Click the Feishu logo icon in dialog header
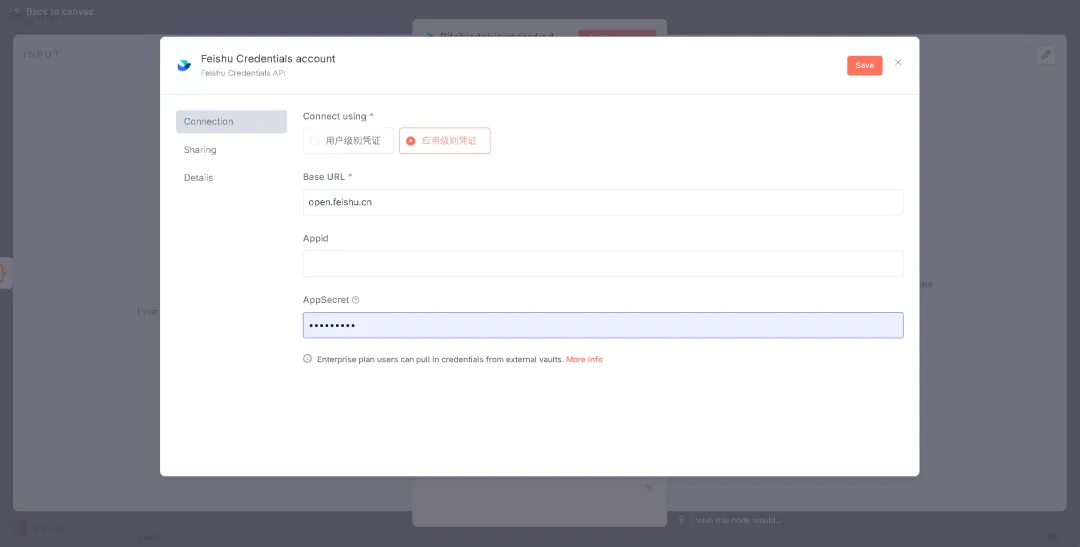1080x547 pixels. point(184,65)
